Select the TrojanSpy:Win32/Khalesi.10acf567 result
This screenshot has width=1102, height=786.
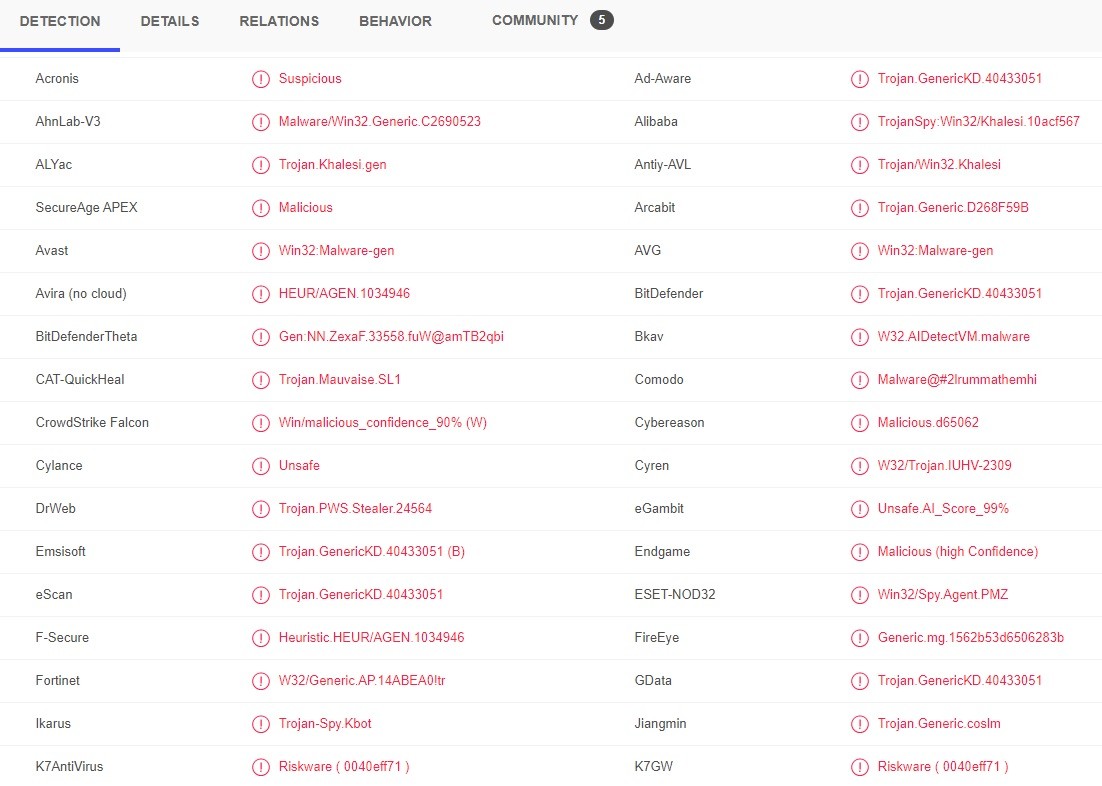(x=978, y=121)
